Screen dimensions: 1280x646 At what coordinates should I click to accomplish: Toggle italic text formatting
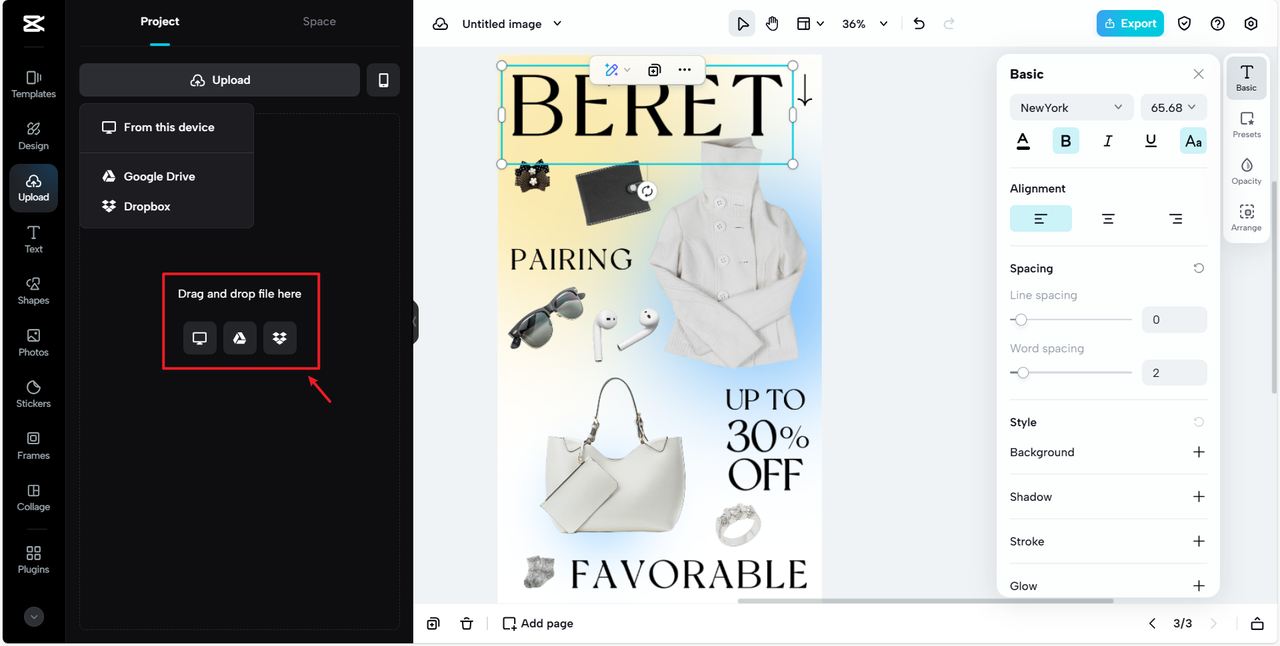1108,141
